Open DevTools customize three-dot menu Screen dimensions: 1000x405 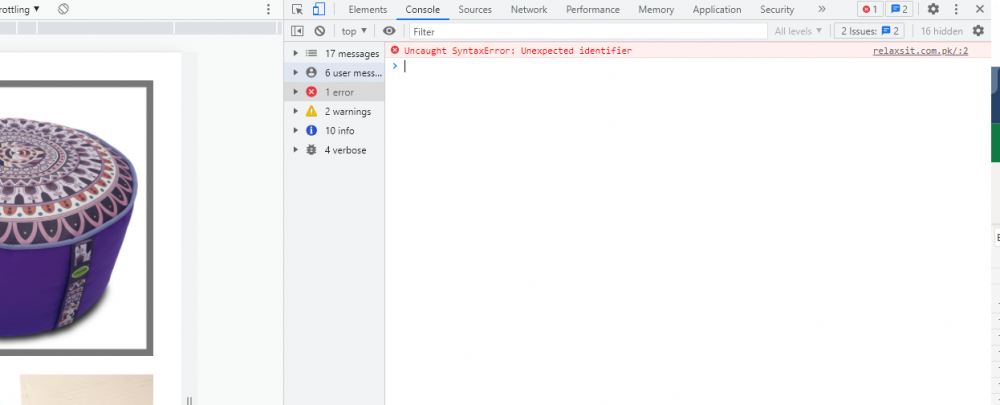click(956, 9)
